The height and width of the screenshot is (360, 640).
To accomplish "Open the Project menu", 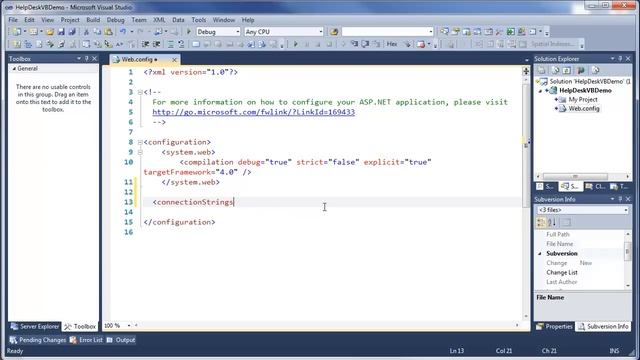I will (70, 20).
